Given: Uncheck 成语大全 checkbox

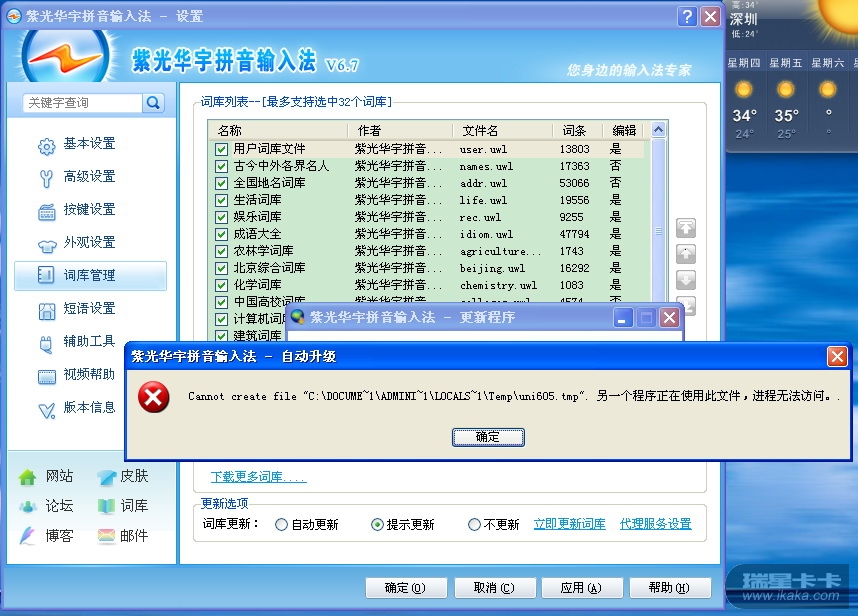Looking at the screenshot, I should 221,234.
